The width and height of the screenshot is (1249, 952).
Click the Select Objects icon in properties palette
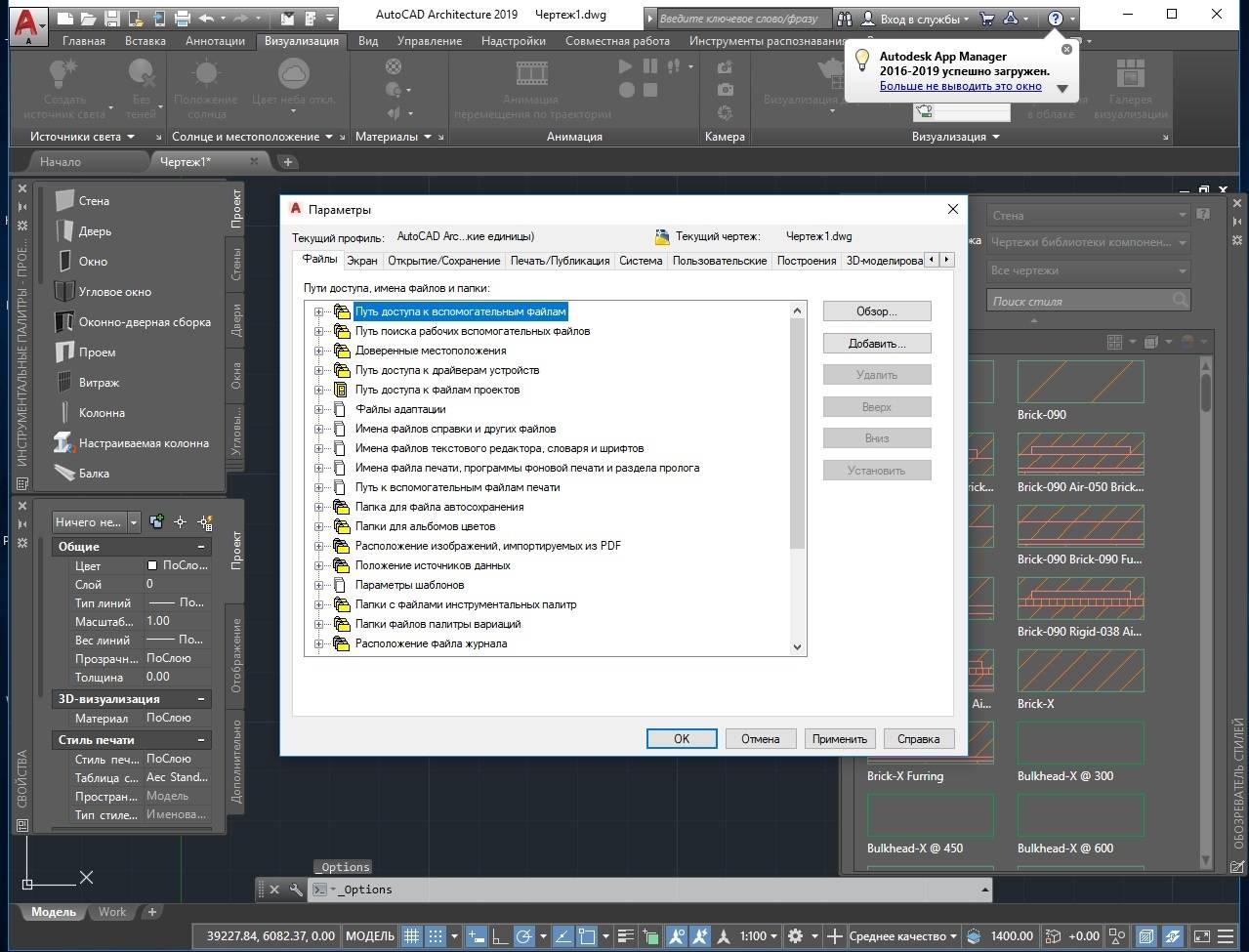[x=181, y=522]
